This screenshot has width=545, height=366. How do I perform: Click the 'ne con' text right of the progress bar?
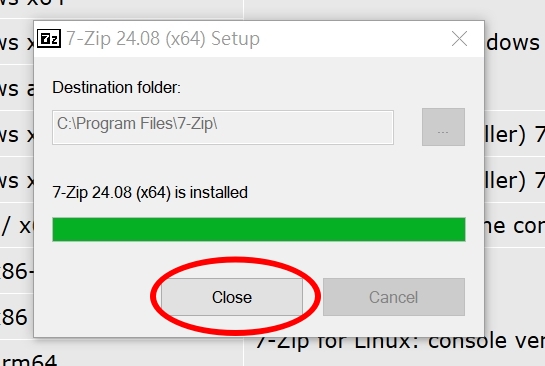coord(514,227)
